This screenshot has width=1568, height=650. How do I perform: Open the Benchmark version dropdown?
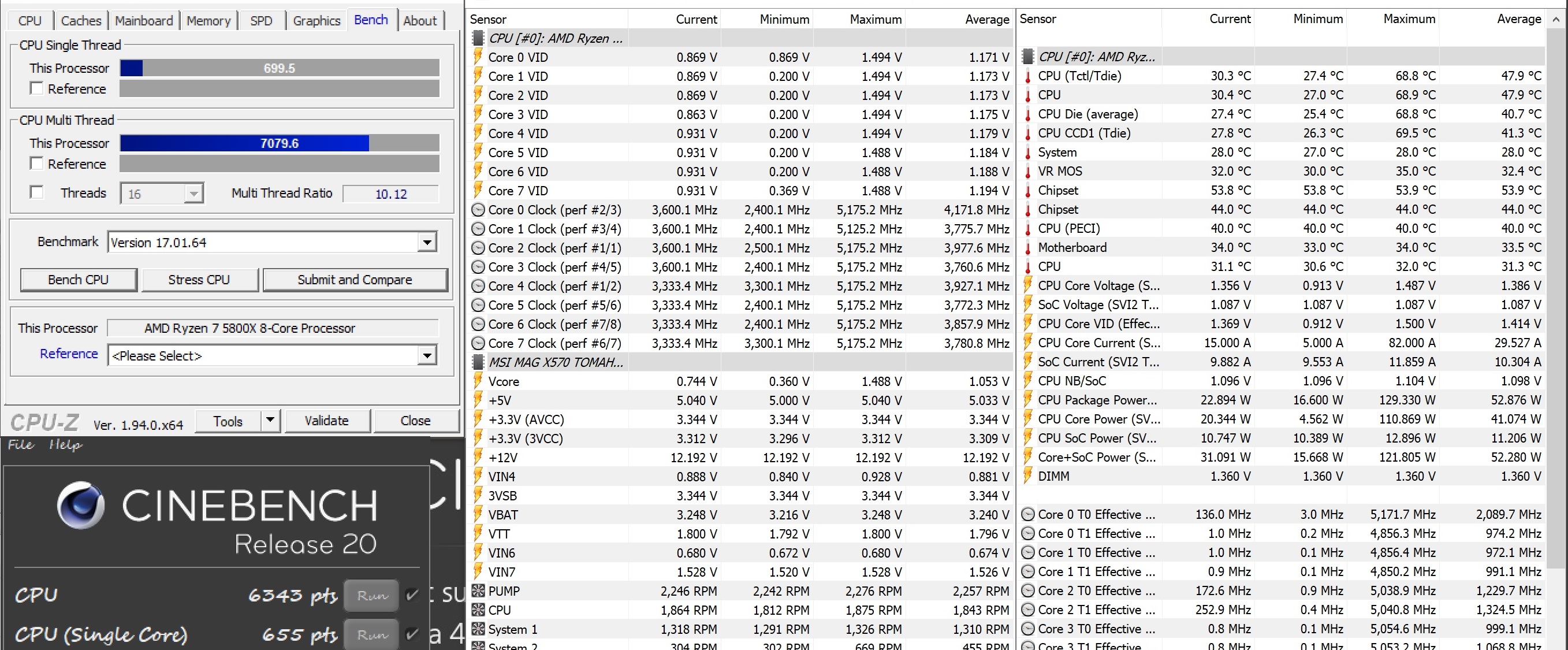427,243
